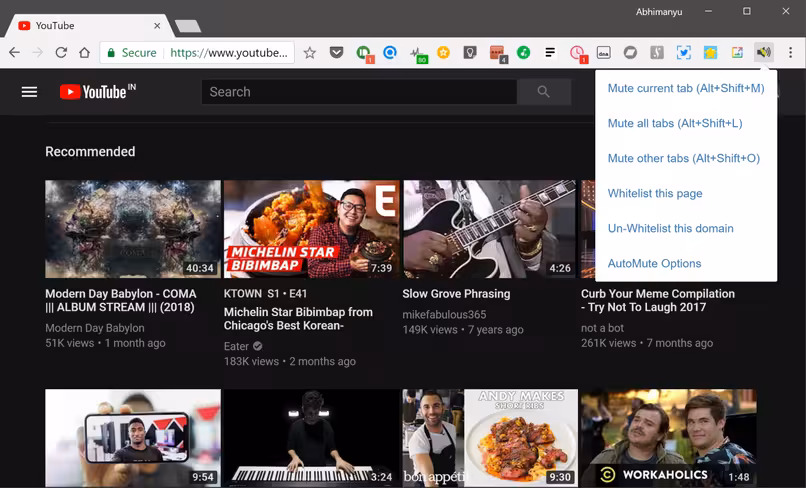Click the gray S-script extension icon
This screenshot has height=488, width=806.
pyautogui.click(x=657, y=52)
